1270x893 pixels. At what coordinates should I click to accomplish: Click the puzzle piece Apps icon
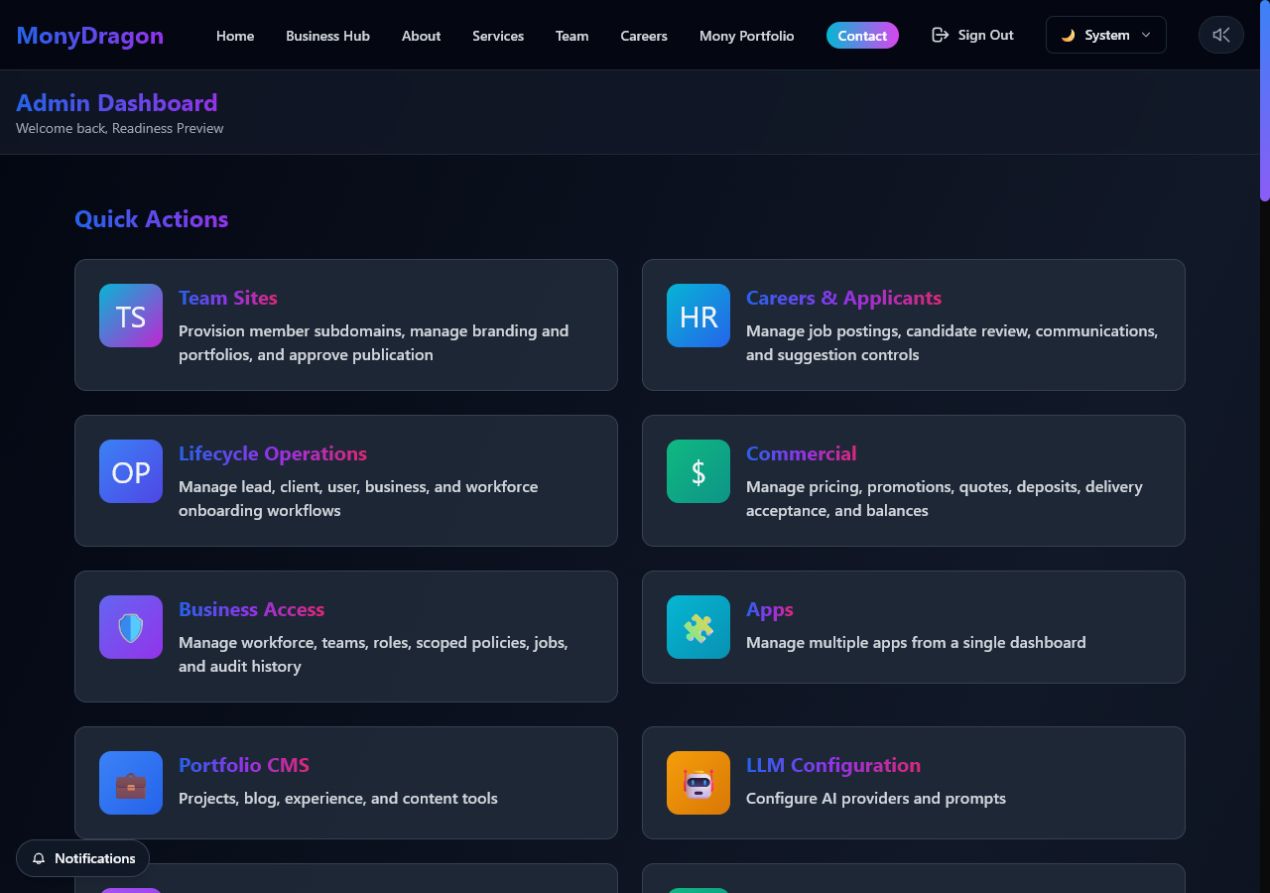pyautogui.click(x=698, y=628)
